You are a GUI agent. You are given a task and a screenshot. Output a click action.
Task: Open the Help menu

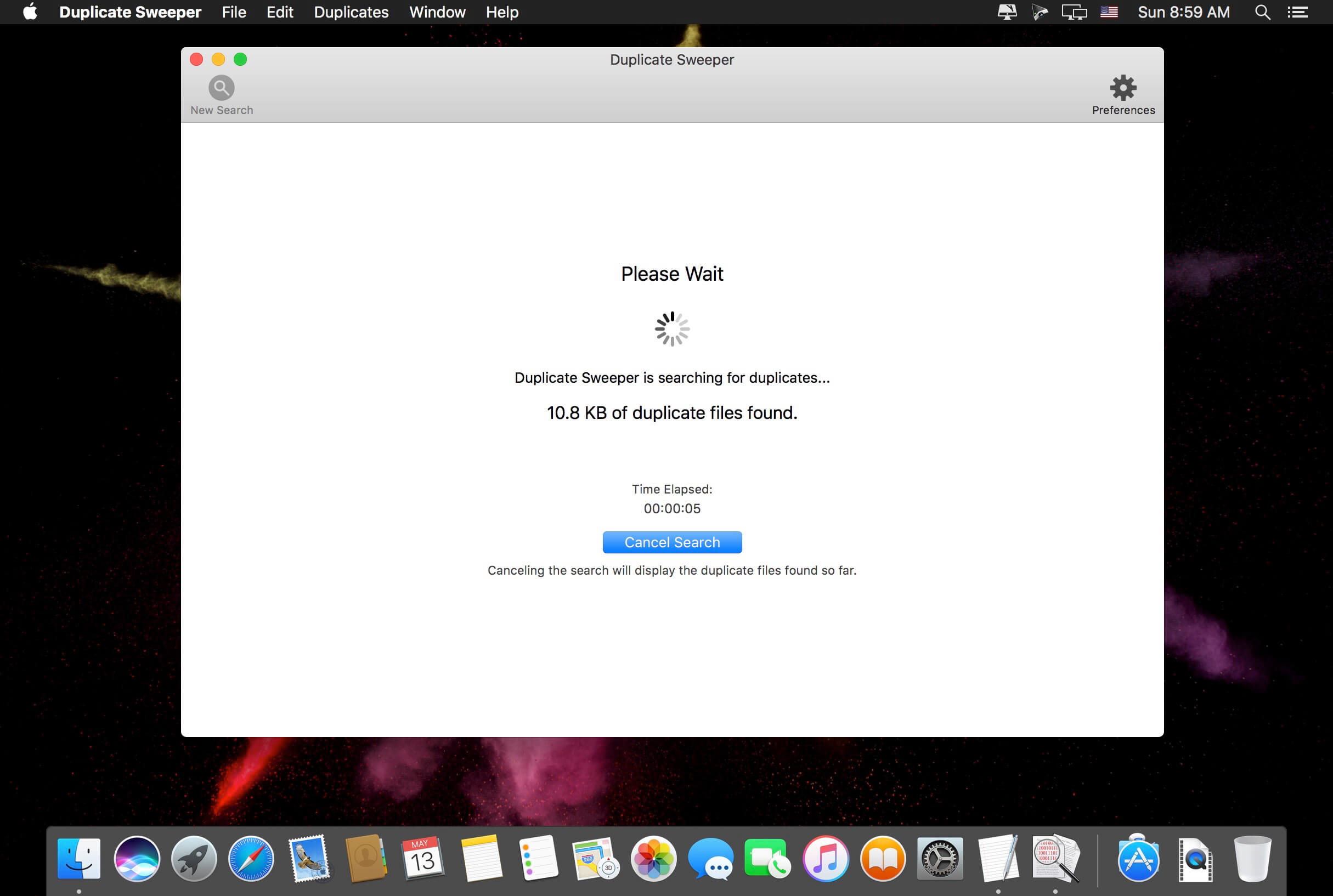(502, 12)
